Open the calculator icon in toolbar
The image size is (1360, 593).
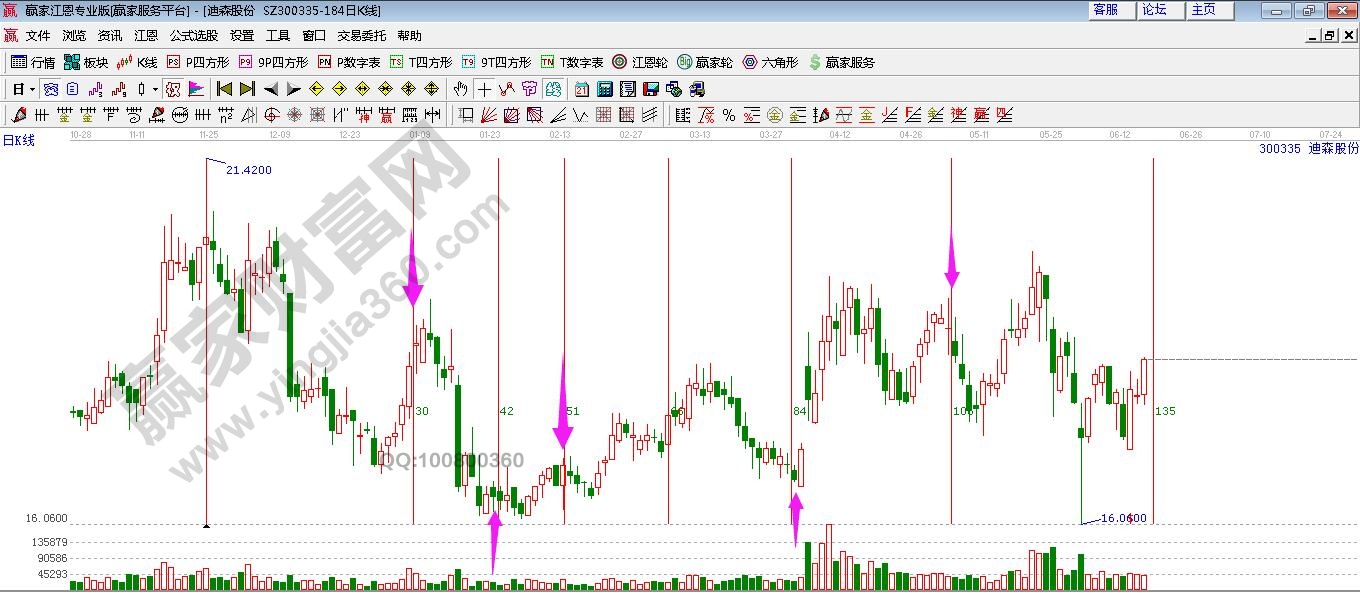(x=605, y=89)
